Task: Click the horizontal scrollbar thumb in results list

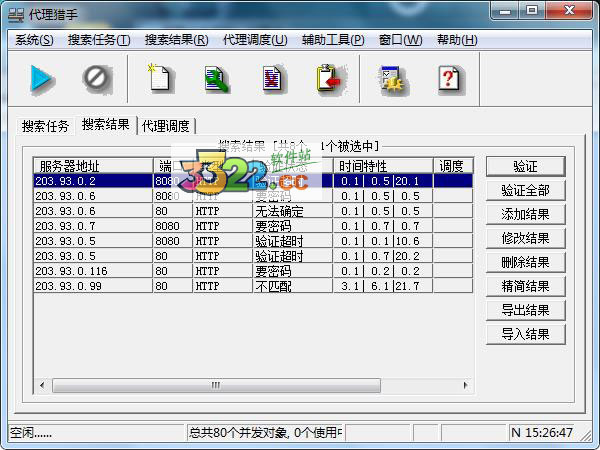Action: [216, 385]
